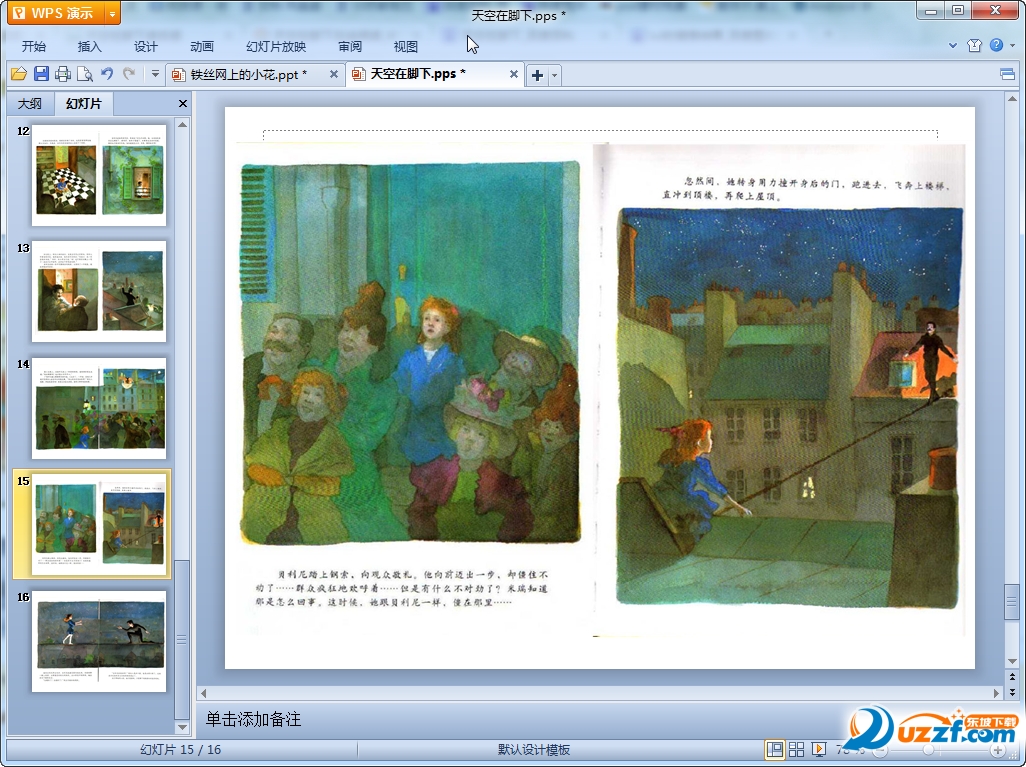
Task: Switch to the 铁丝网上的小花.ppt document tab
Action: point(247,75)
